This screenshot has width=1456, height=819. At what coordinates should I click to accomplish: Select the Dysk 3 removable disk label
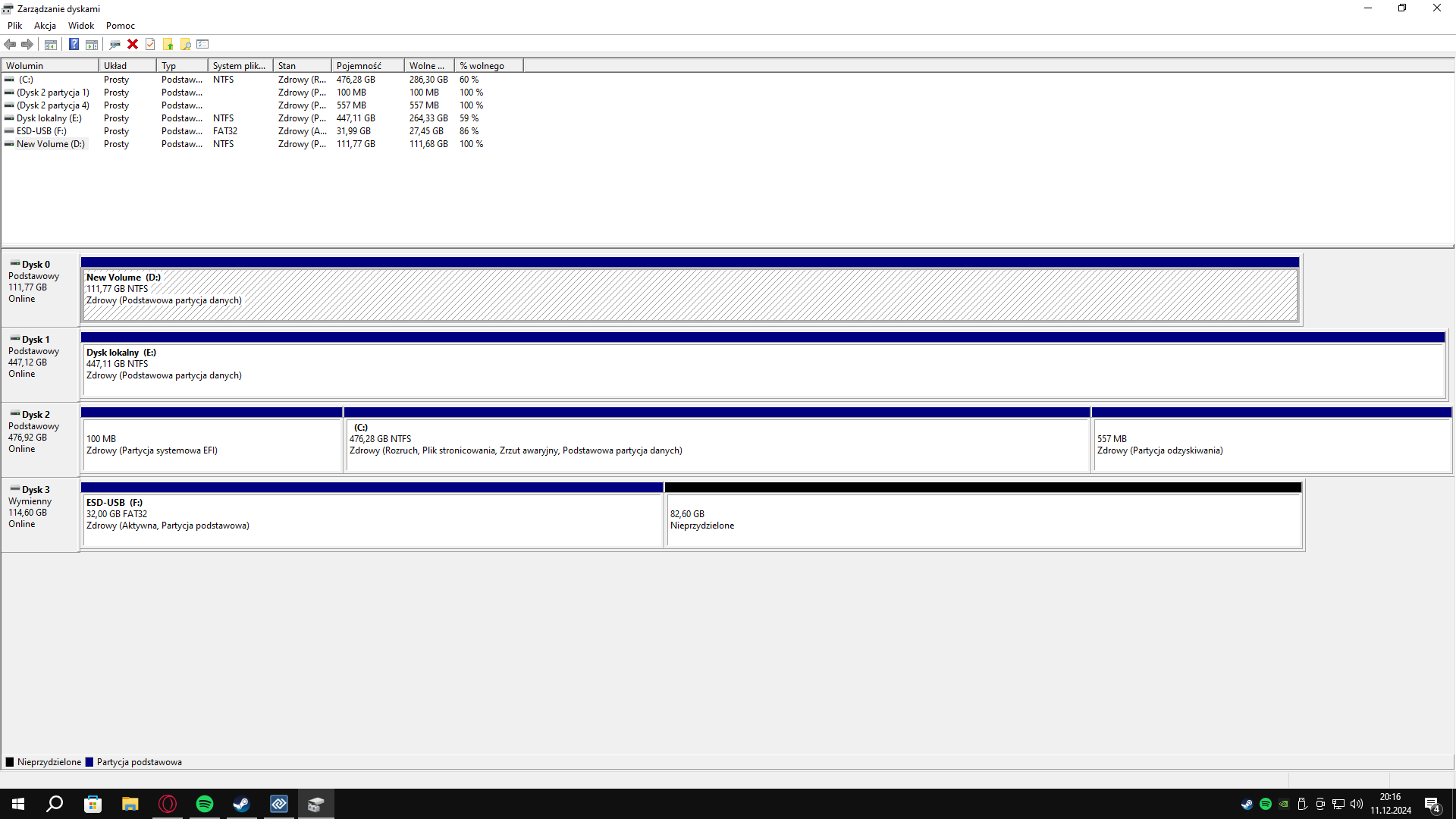pyautogui.click(x=41, y=514)
